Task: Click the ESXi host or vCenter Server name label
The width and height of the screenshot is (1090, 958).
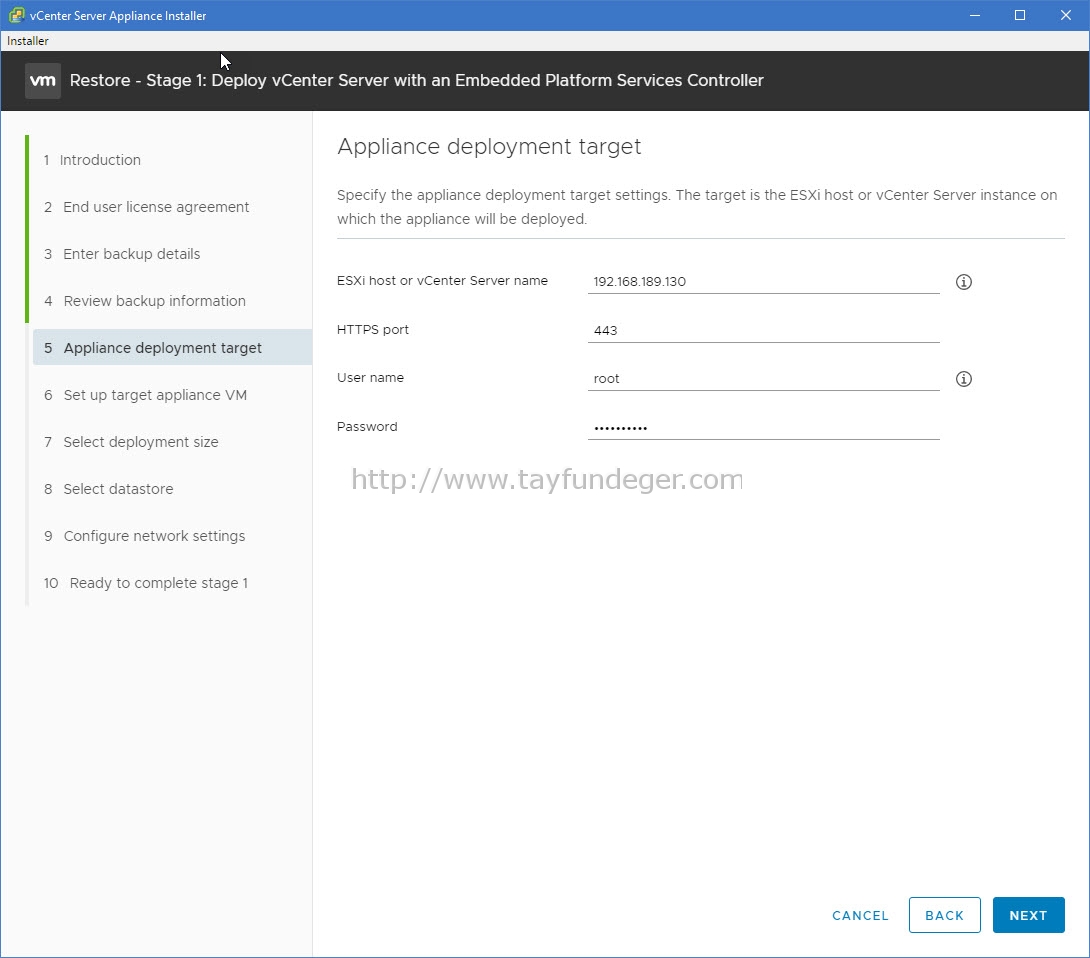Action: [442, 281]
